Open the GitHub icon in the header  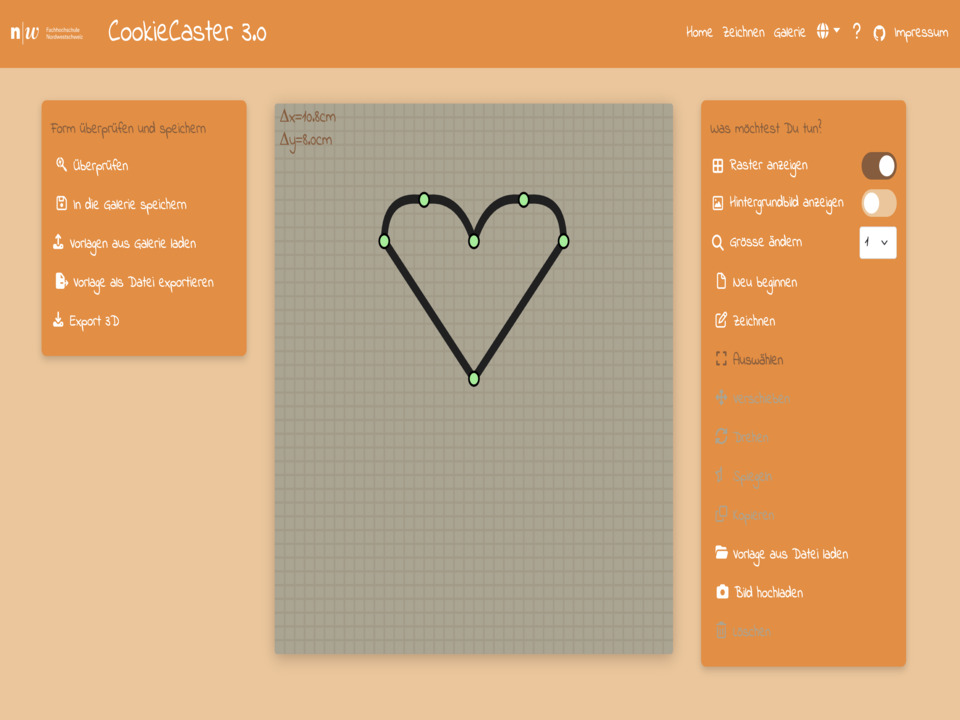879,33
